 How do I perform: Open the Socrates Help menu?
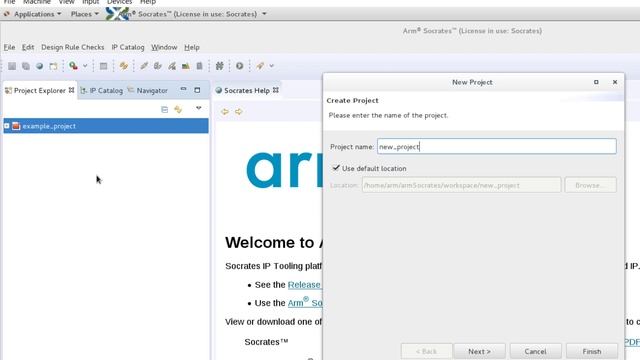tap(191, 47)
